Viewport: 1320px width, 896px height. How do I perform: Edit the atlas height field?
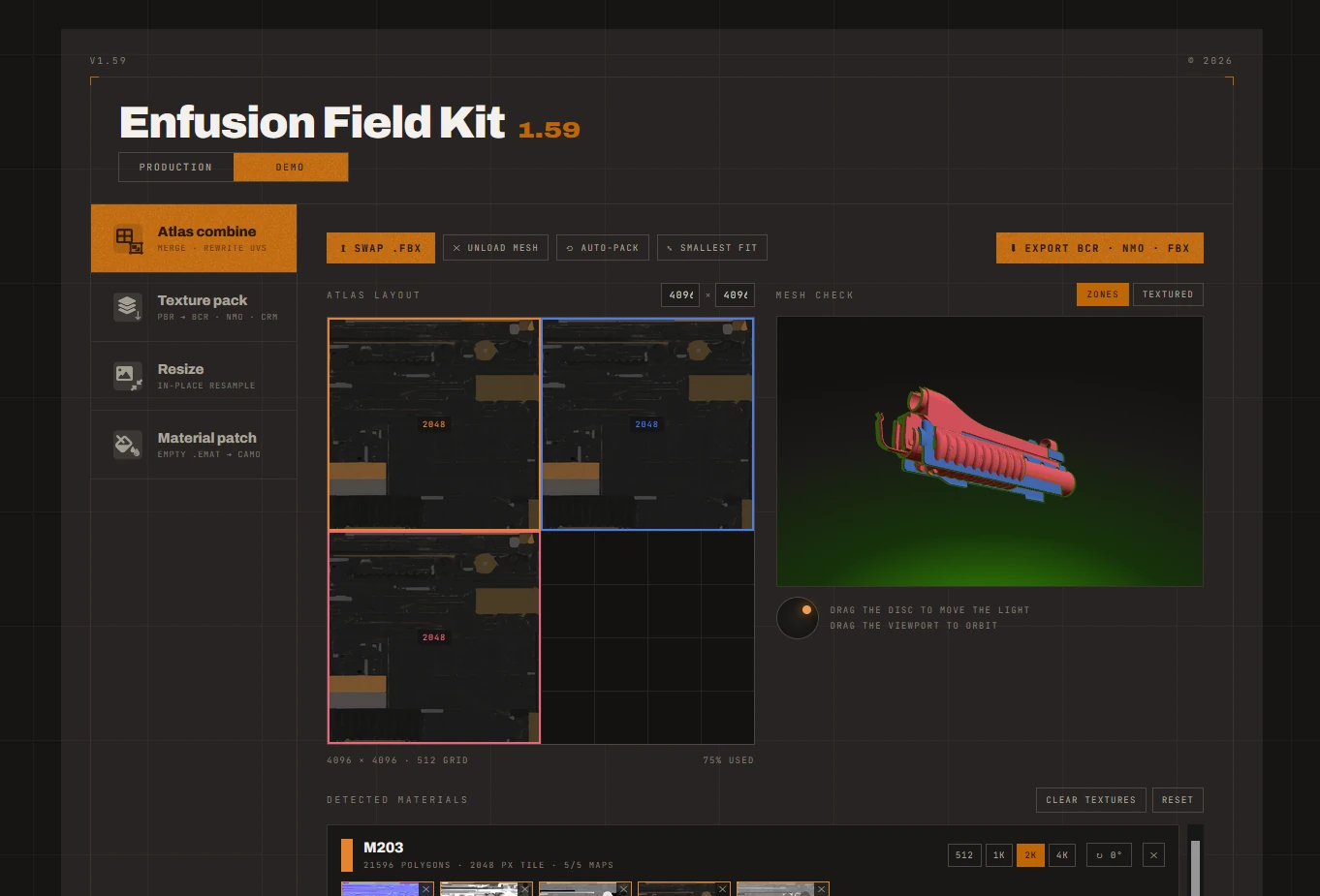(x=735, y=294)
